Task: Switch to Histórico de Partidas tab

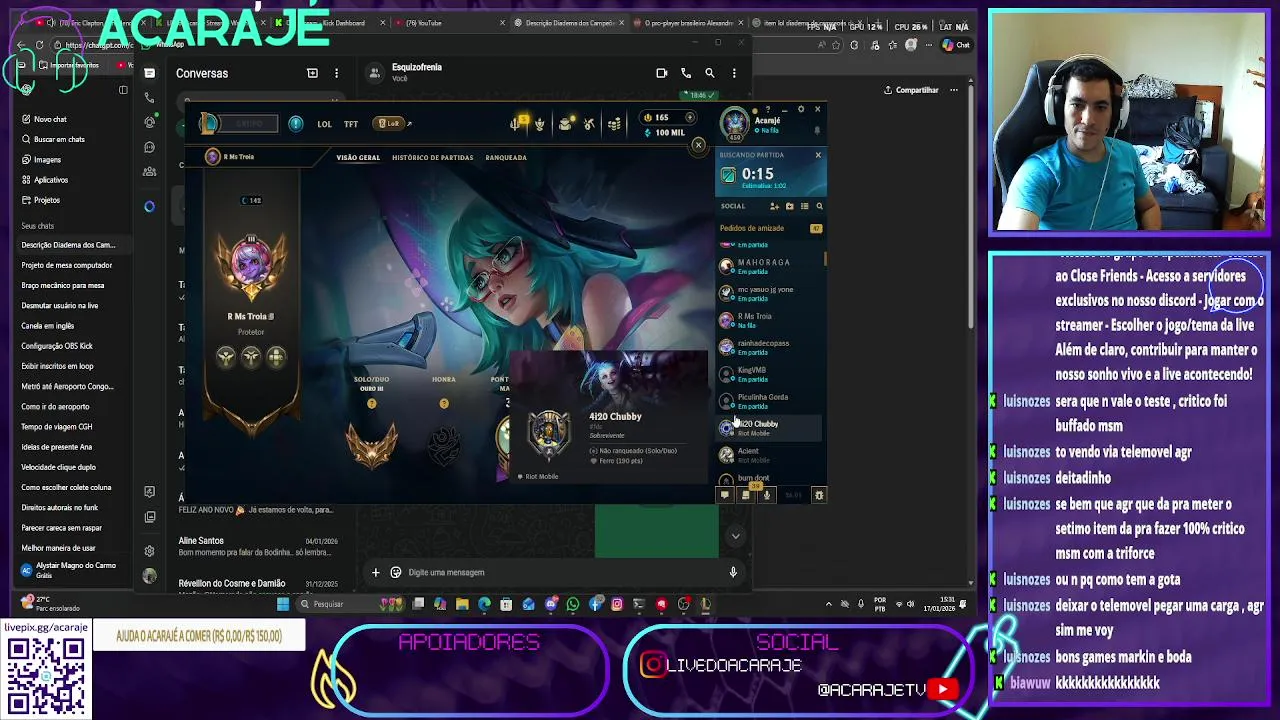Action: point(432,157)
